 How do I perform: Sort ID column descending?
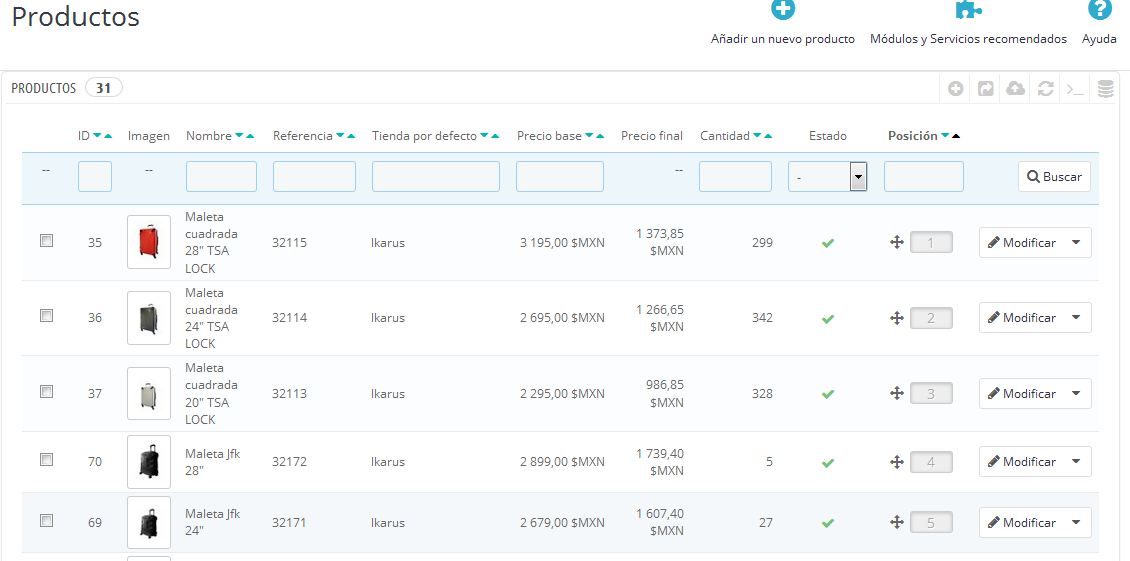tap(97, 136)
